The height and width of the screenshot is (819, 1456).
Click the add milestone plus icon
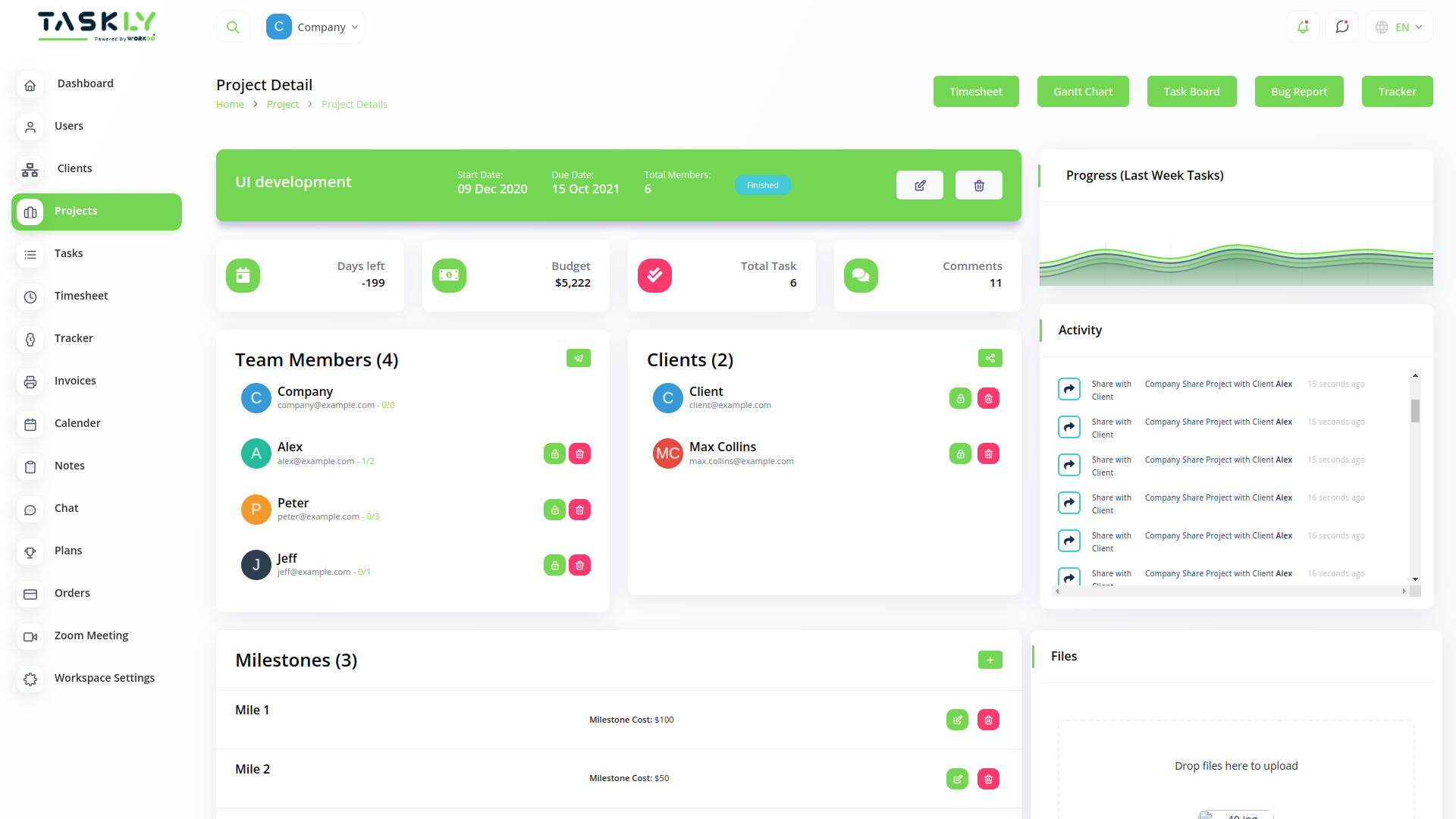(990, 660)
